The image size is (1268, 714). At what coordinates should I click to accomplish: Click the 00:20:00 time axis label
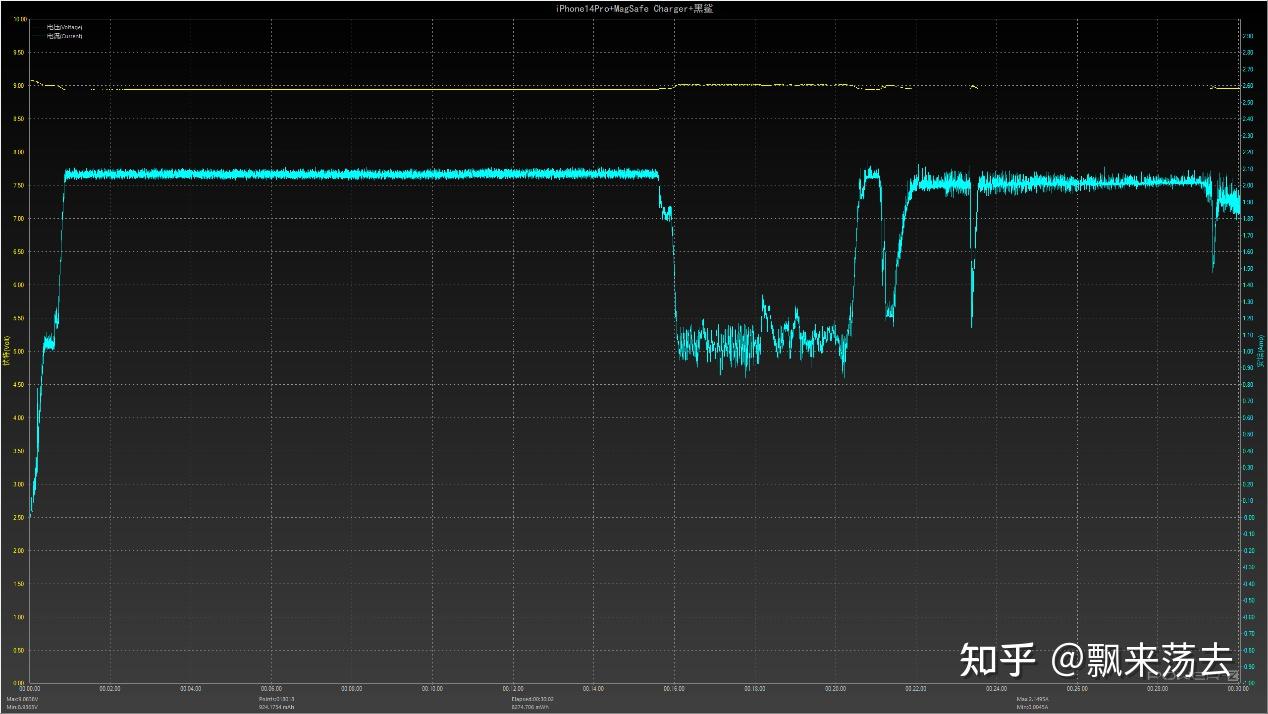(835, 689)
